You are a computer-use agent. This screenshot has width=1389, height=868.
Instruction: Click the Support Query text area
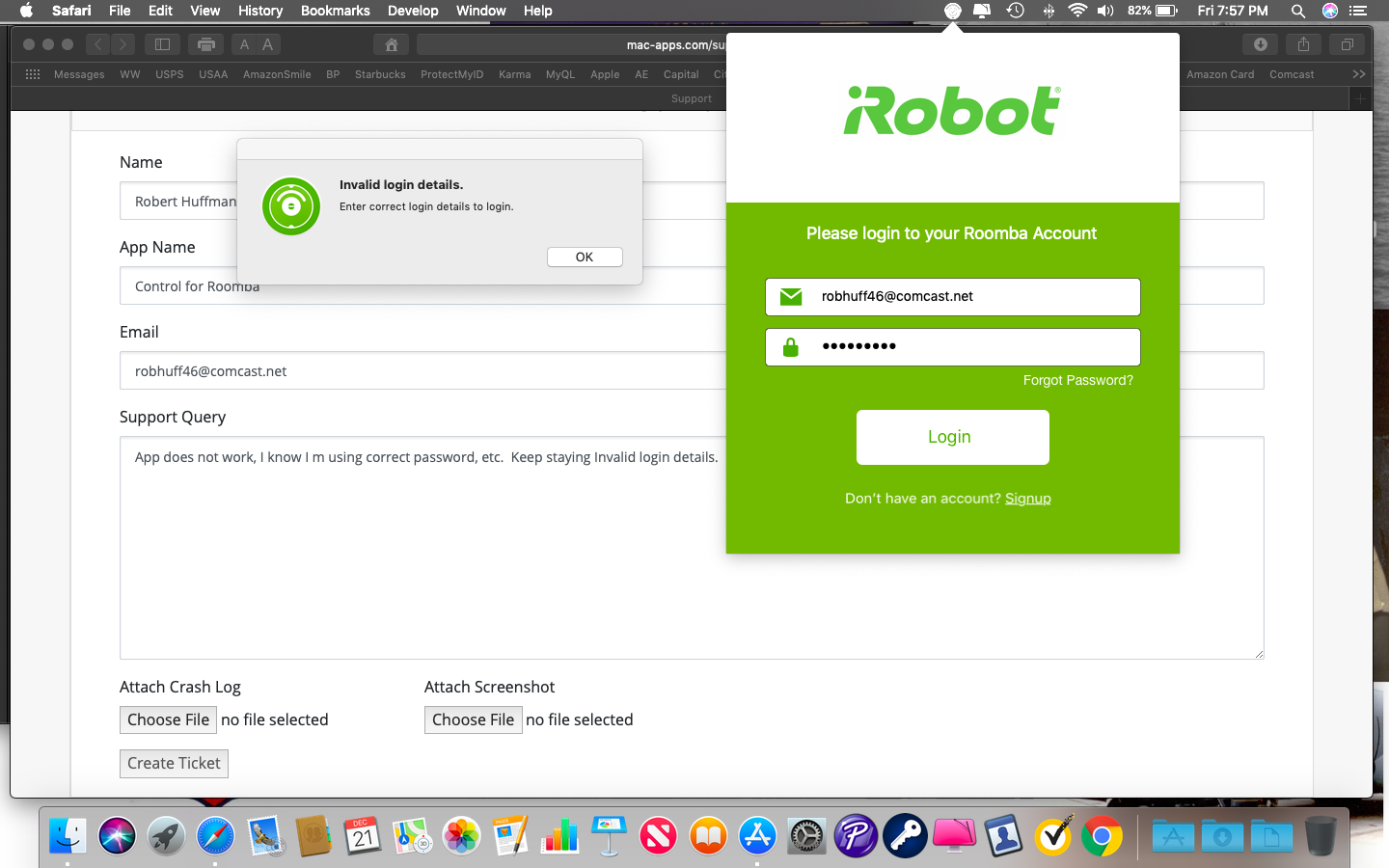(692, 548)
